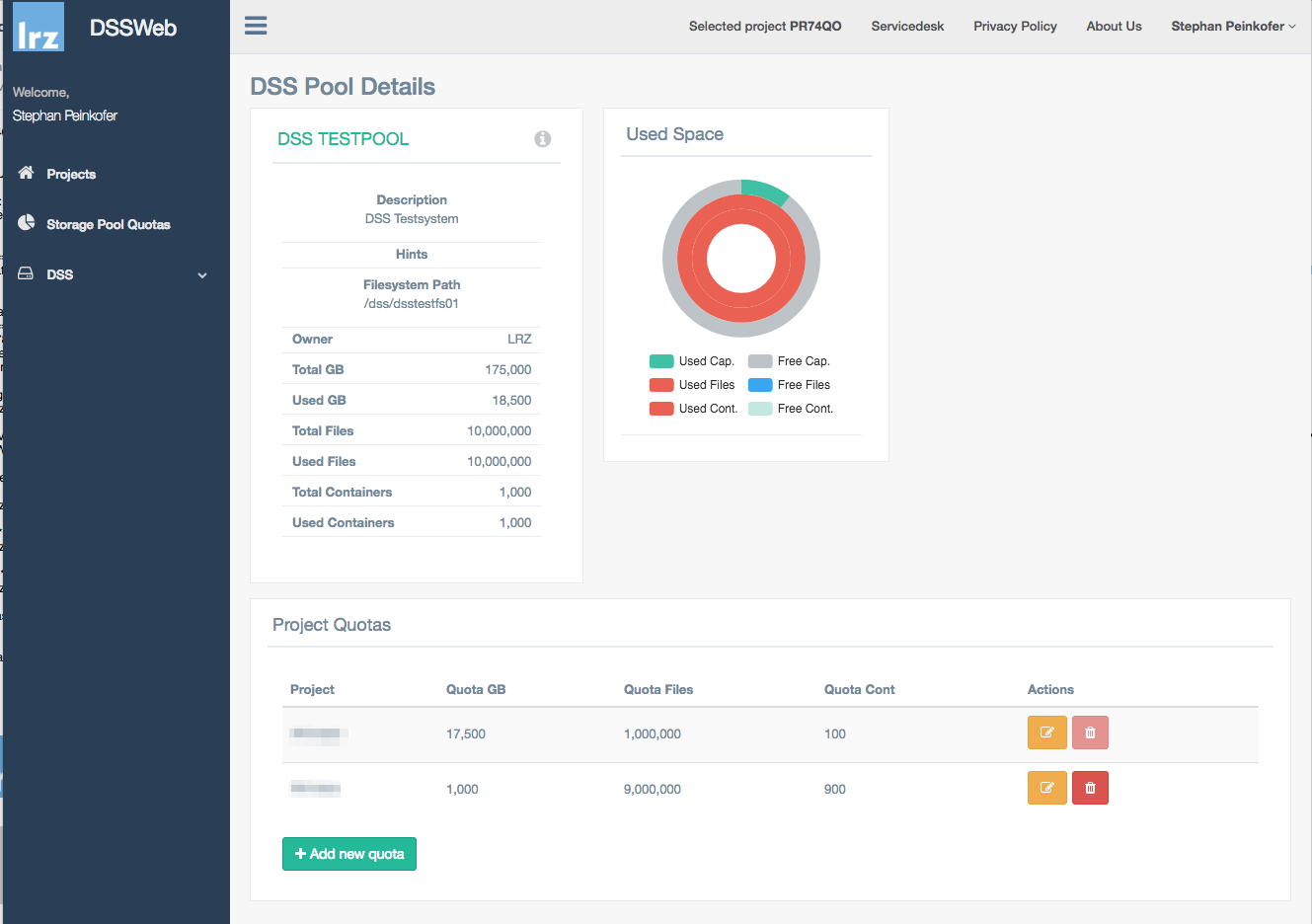Click the Add new quota button
Viewport: 1312px width, 924px height.
click(349, 854)
